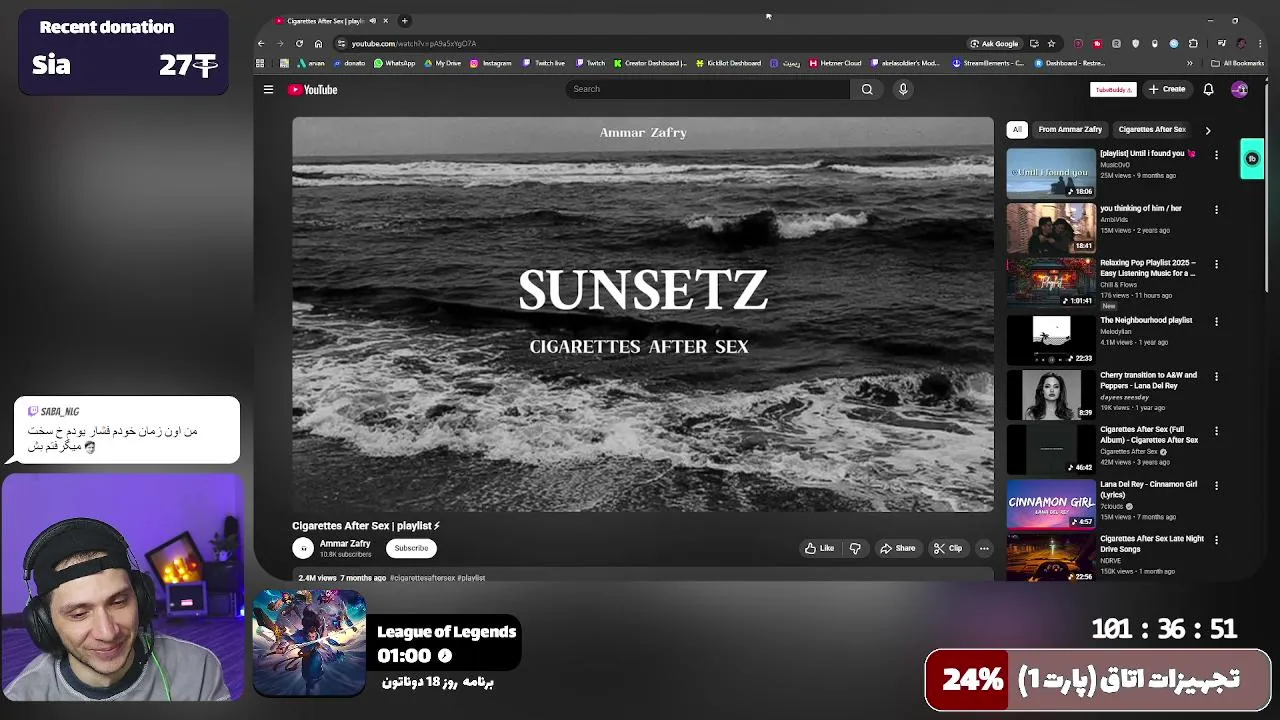Viewport: 1280px width, 720px height.
Task: Open the My Drive bookmark
Action: coord(442,63)
